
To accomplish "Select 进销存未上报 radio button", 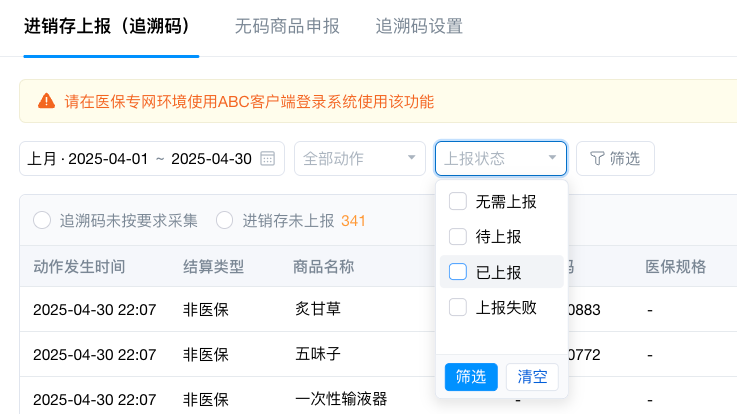I will [x=225, y=220].
